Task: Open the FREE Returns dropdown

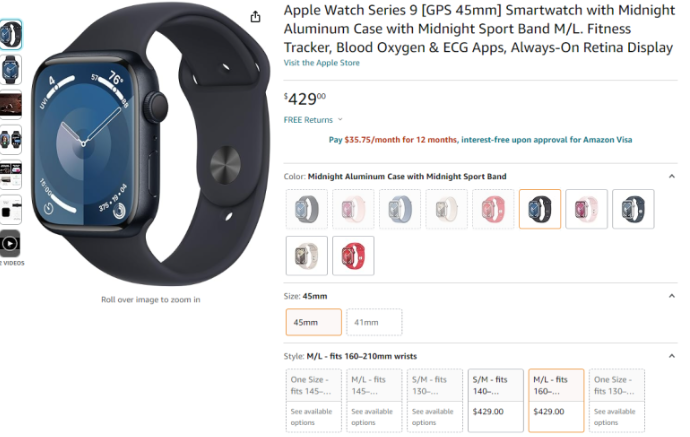Action: pos(313,120)
